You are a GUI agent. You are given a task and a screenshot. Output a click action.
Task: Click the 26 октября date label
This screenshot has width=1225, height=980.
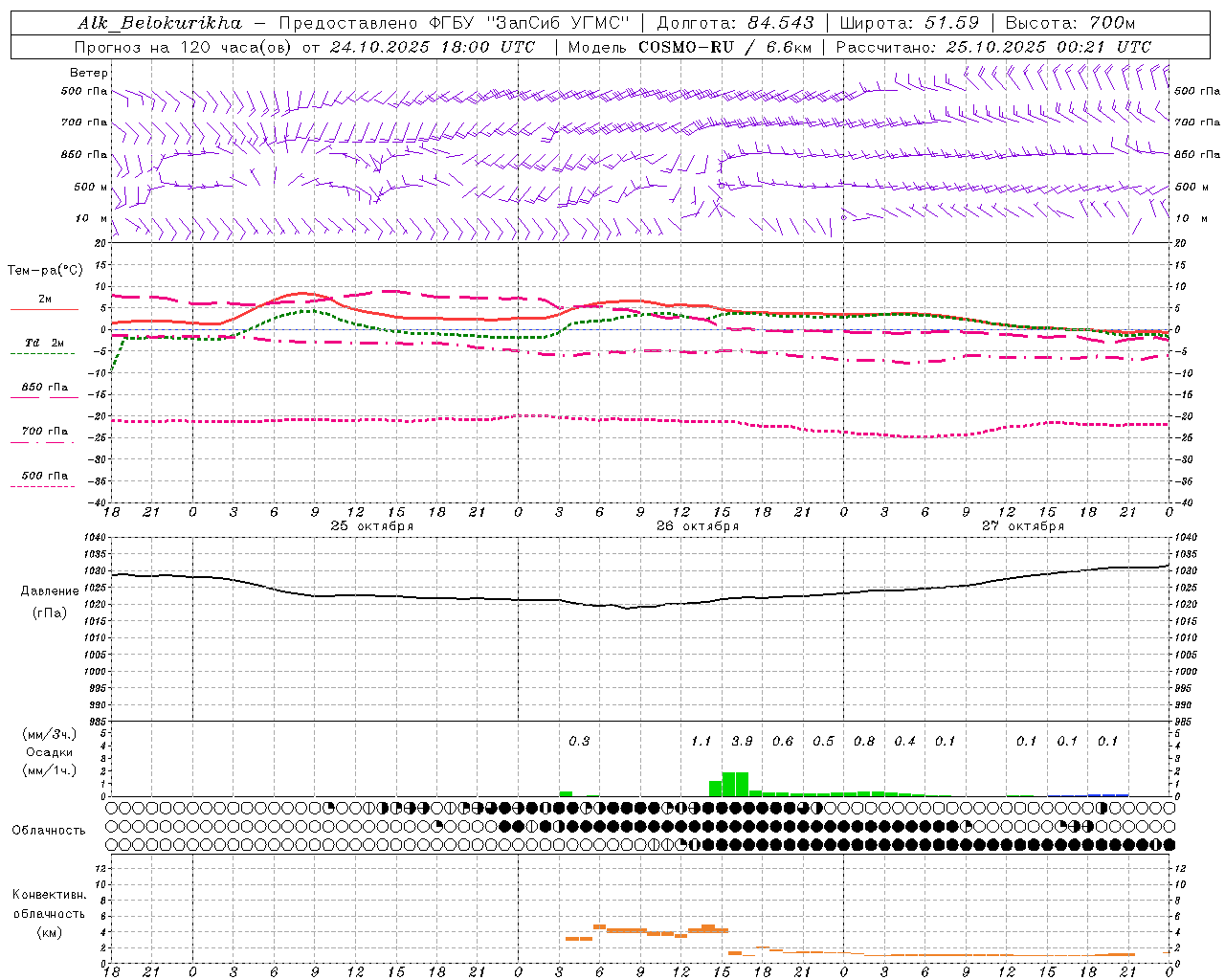click(x=698, y=526)
